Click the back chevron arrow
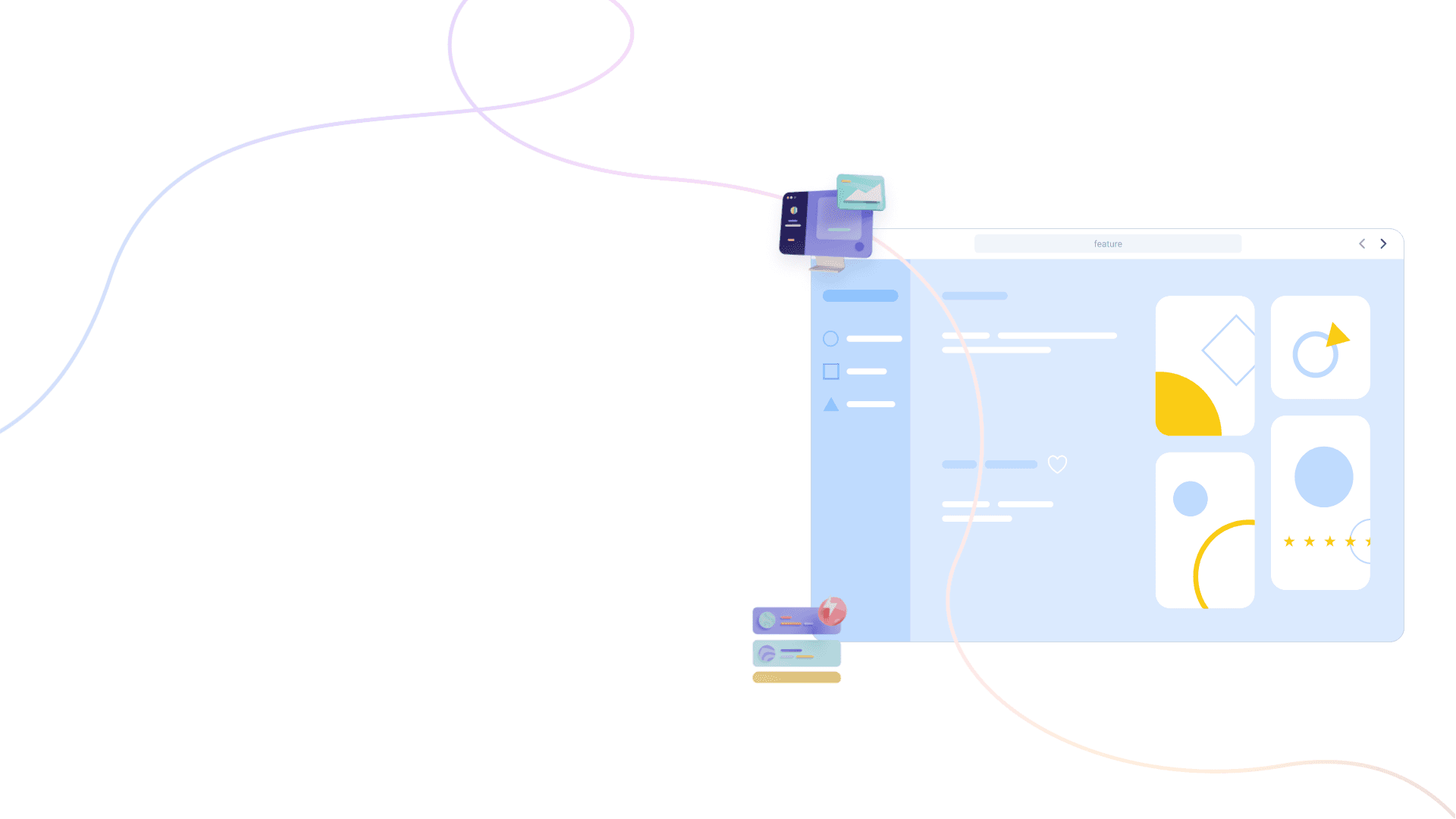 [x=1362, y=243]
